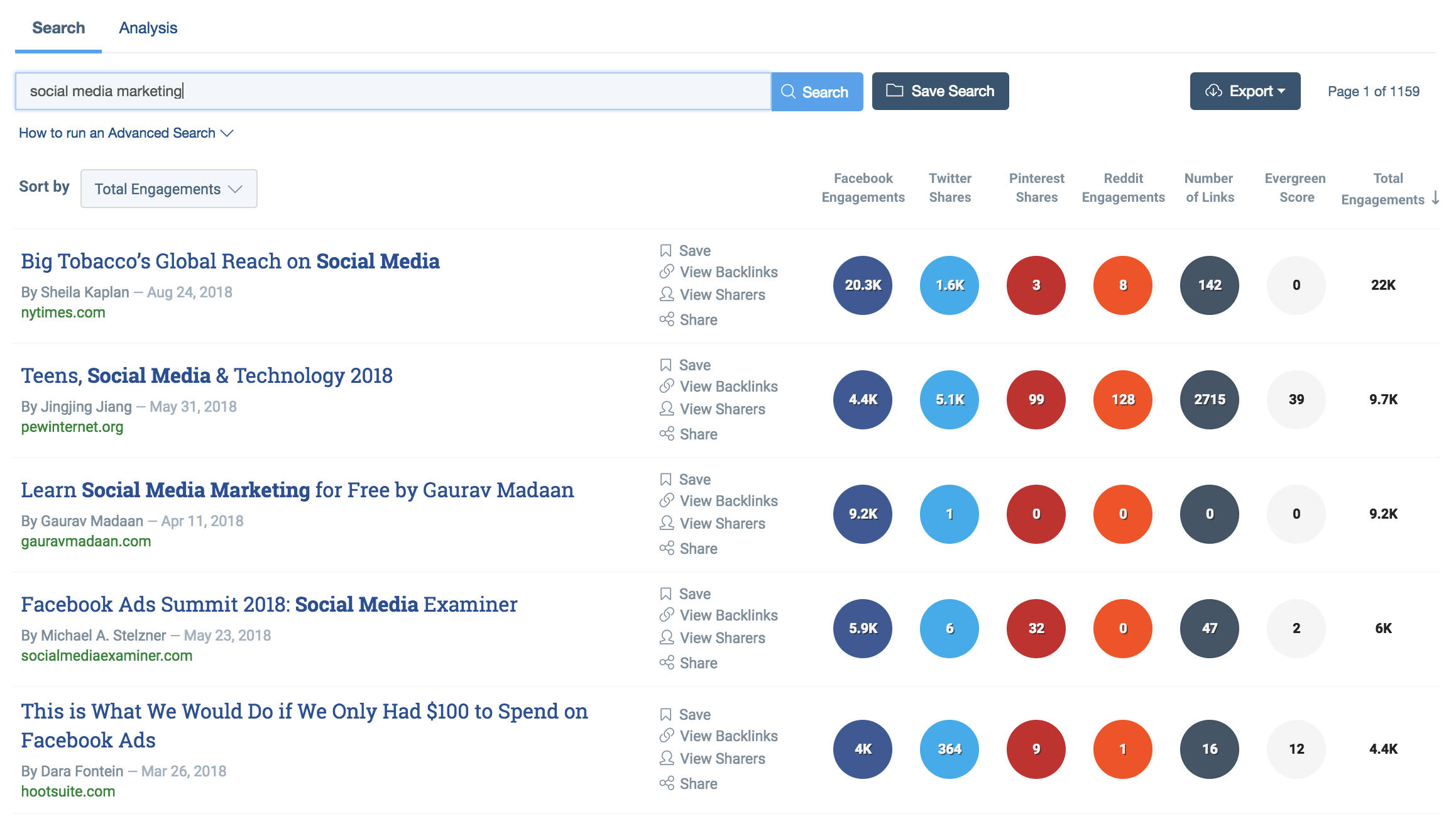1456x816 pixels.
Task: Click the Facebook engagements bubble showing 20.3K
Action: tap(862, 285)
